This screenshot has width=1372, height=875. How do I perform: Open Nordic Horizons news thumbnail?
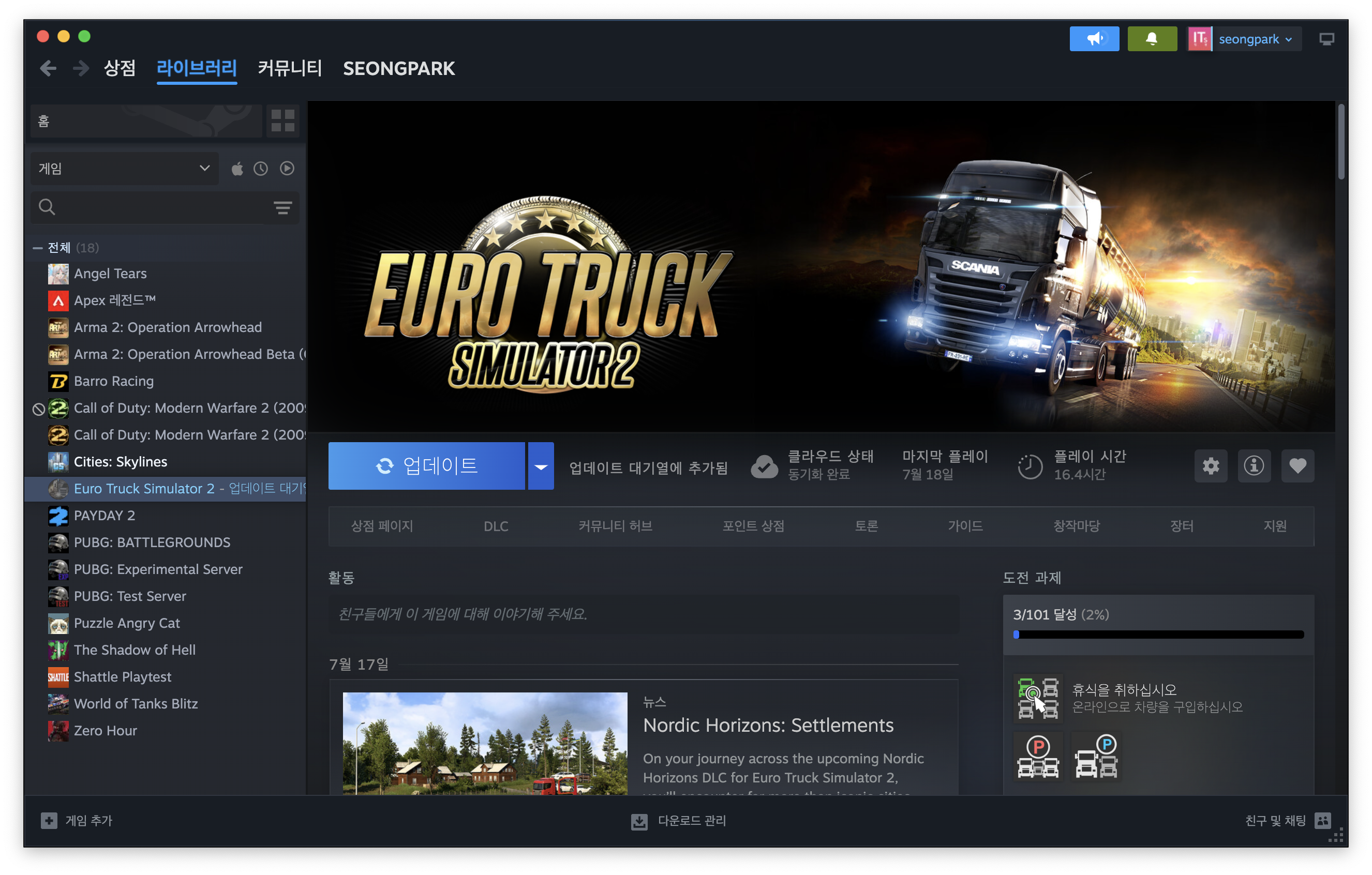click(x=485, y=744)
